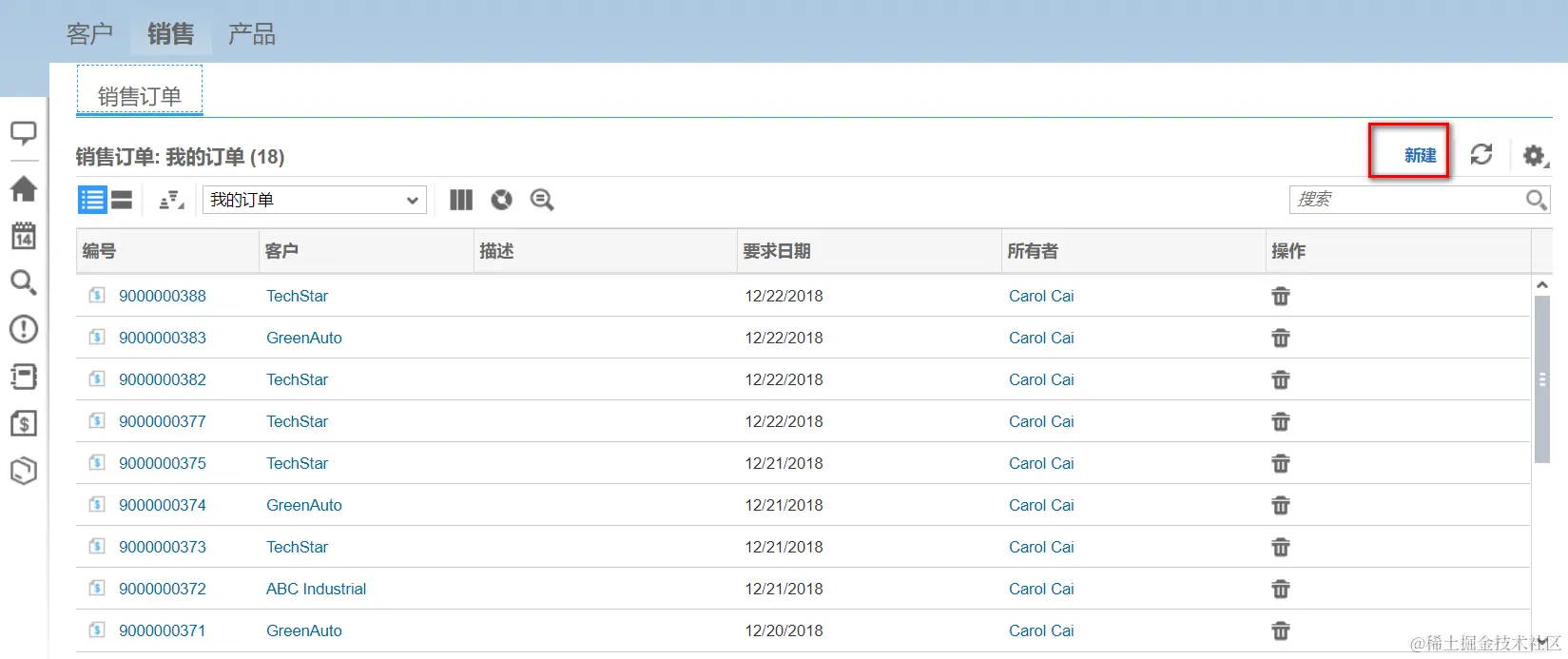
Task: Delete order 9000000373
Action: point(1281,547)
